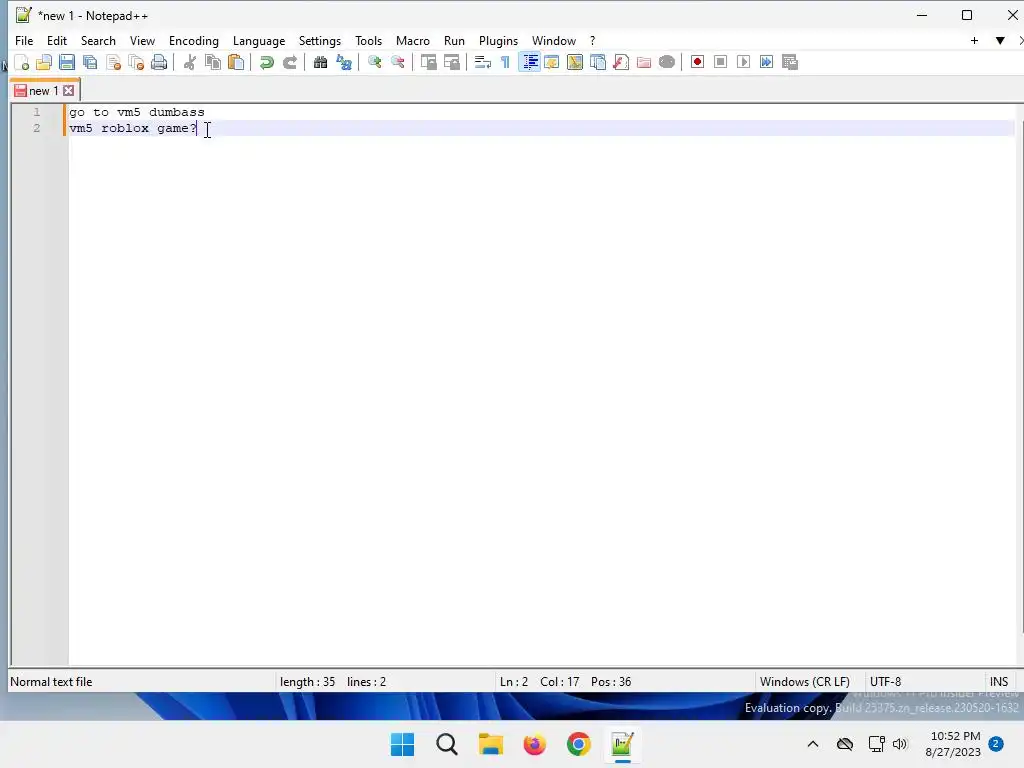Open the View menu

click(x=142, y=40)
